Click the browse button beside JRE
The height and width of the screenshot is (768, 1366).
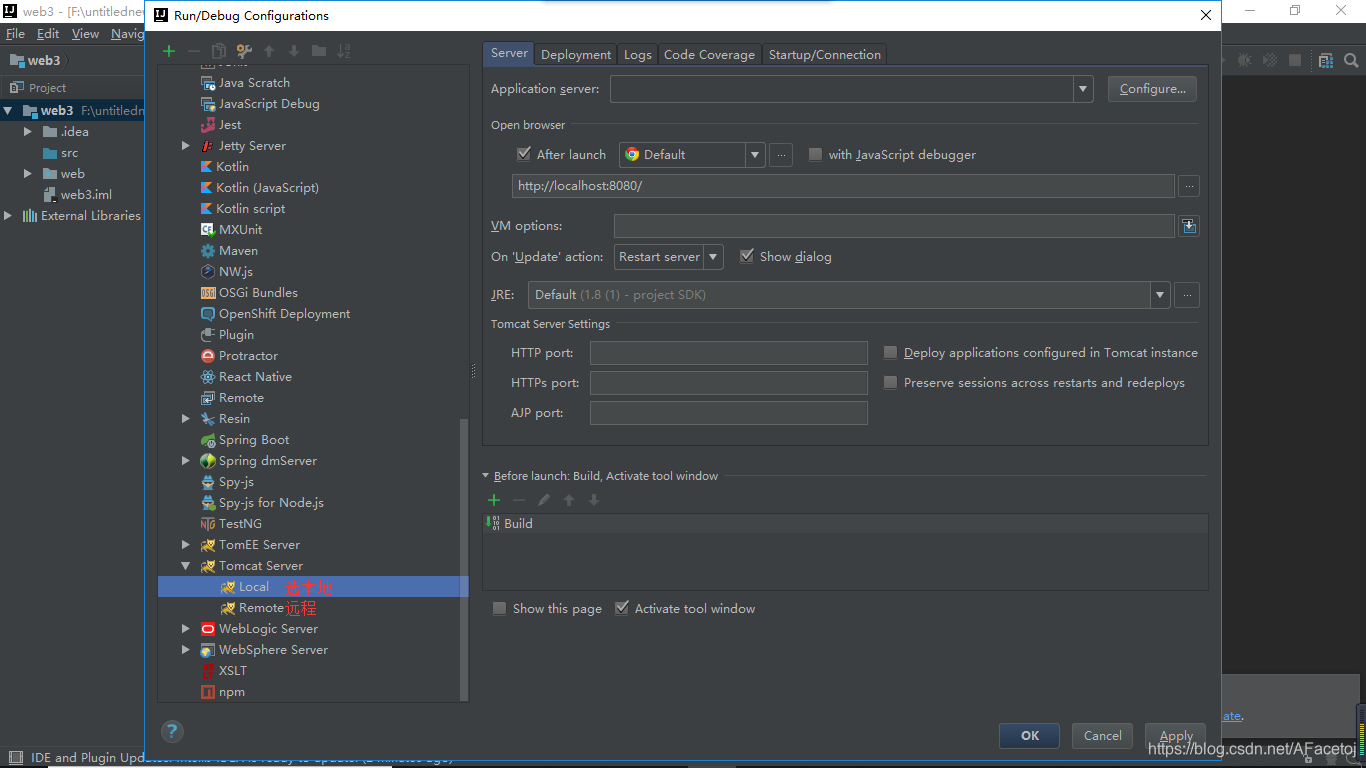[1187, 295]
